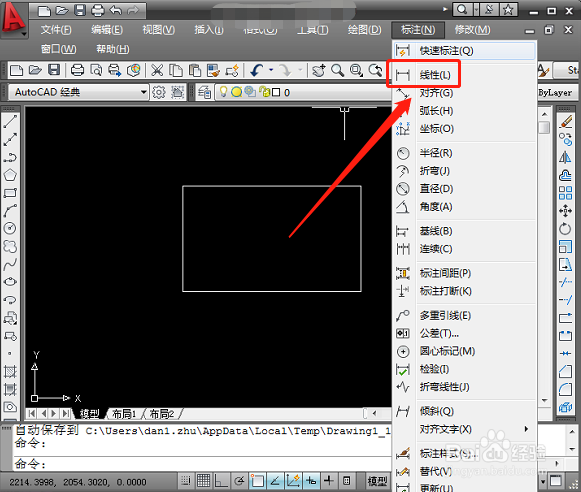Open the 修改(M) menu
Screen dimensions: 581x492
472,30
